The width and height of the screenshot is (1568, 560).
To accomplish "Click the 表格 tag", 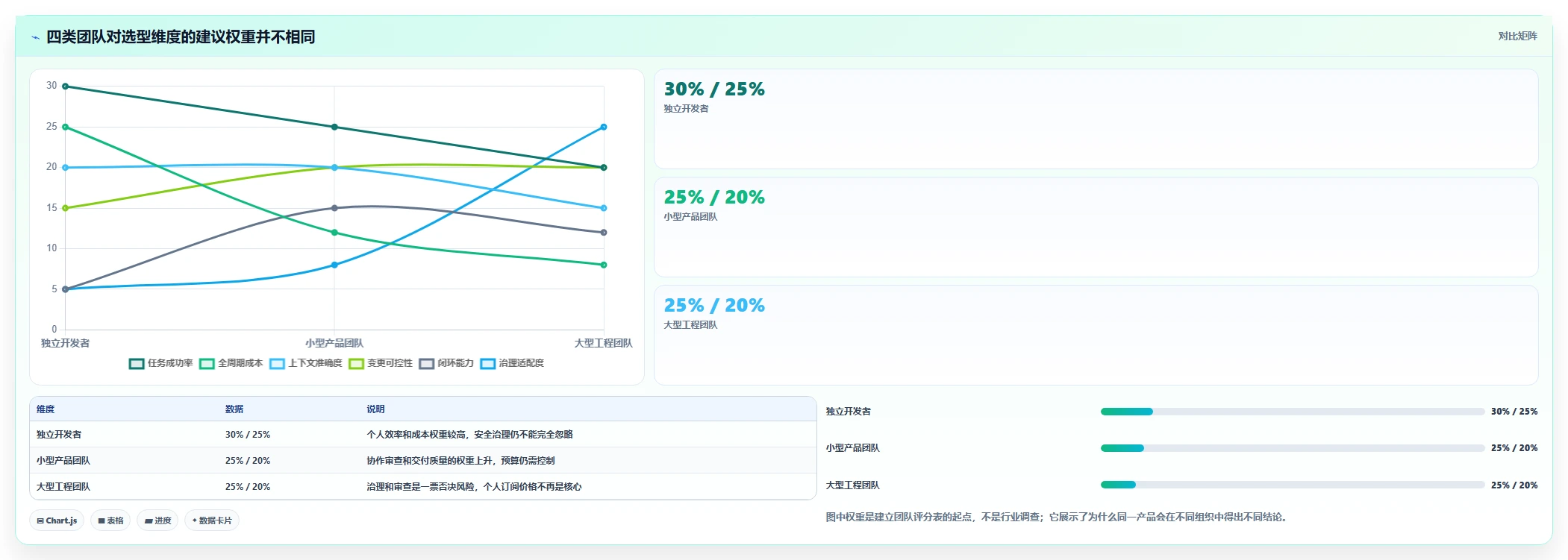I will point(110,520).
